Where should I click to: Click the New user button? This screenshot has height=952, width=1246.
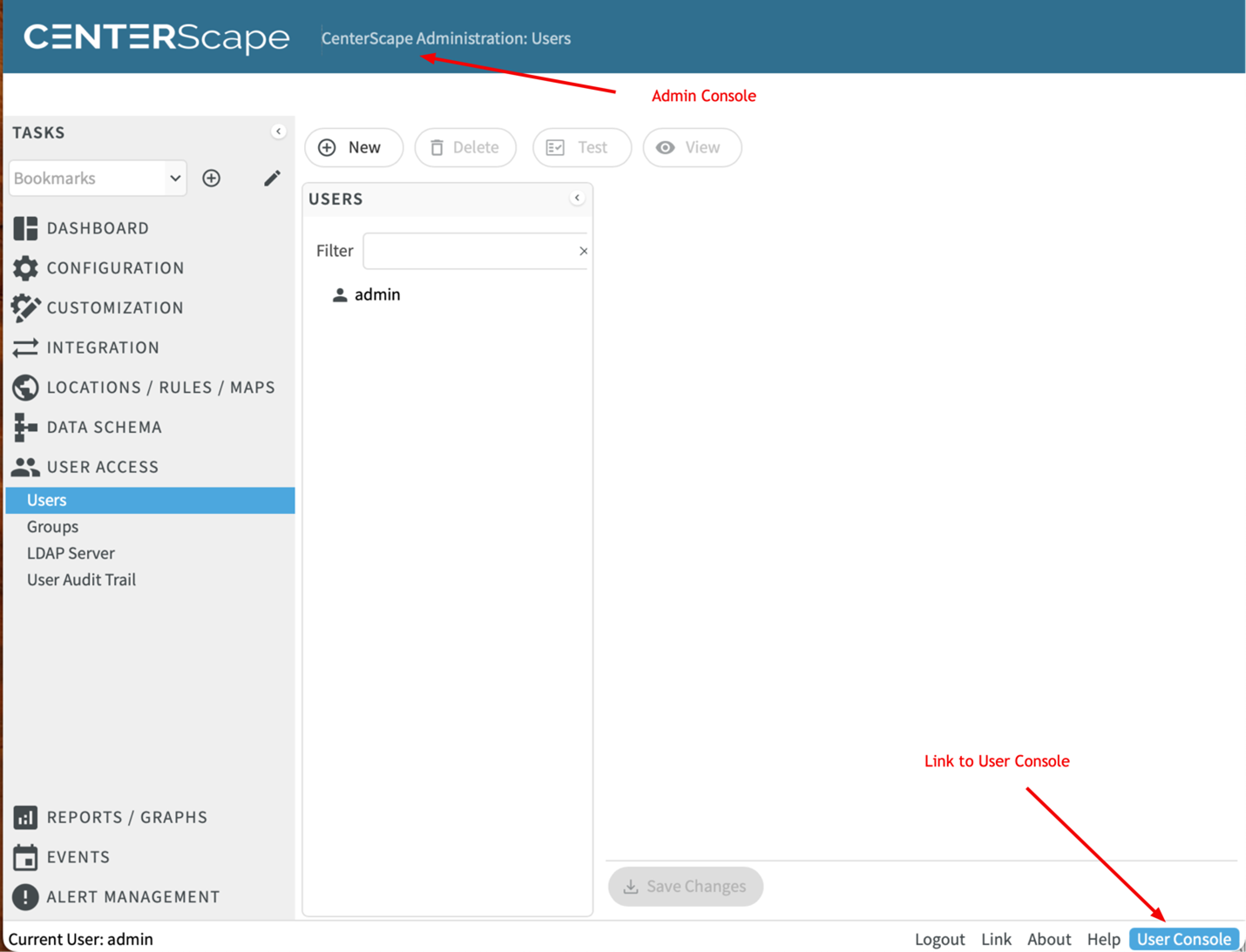(x=353, y=147)
